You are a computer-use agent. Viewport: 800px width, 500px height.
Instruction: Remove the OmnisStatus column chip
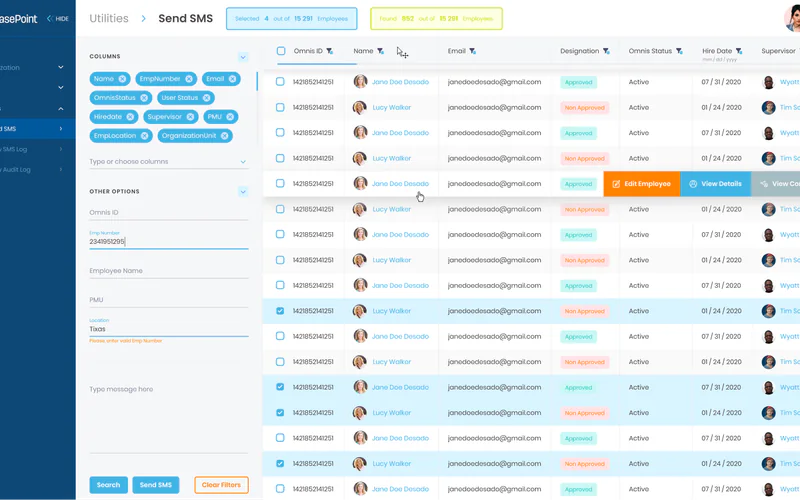(x=144, y=97)
